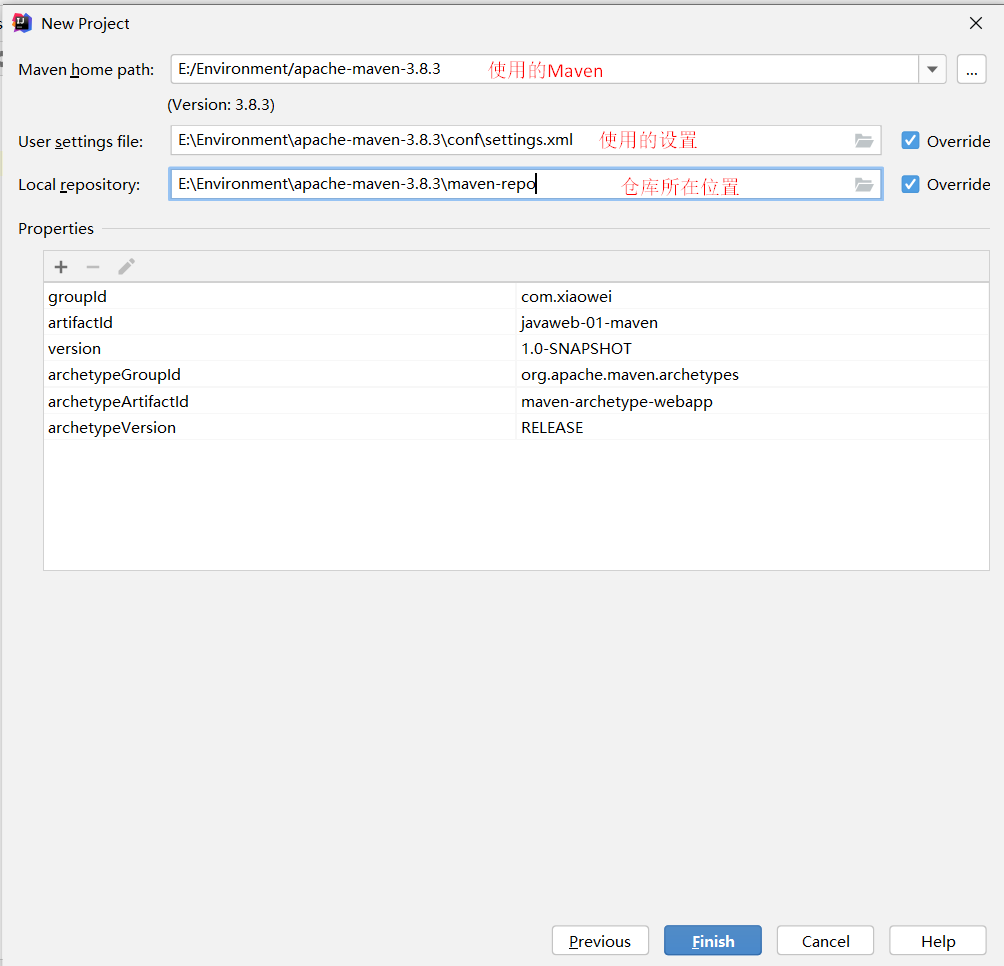The width and height of the screenshot is (1004, 966).
Task: Toggle Override for Local repository
Action: tap(910, 184)
